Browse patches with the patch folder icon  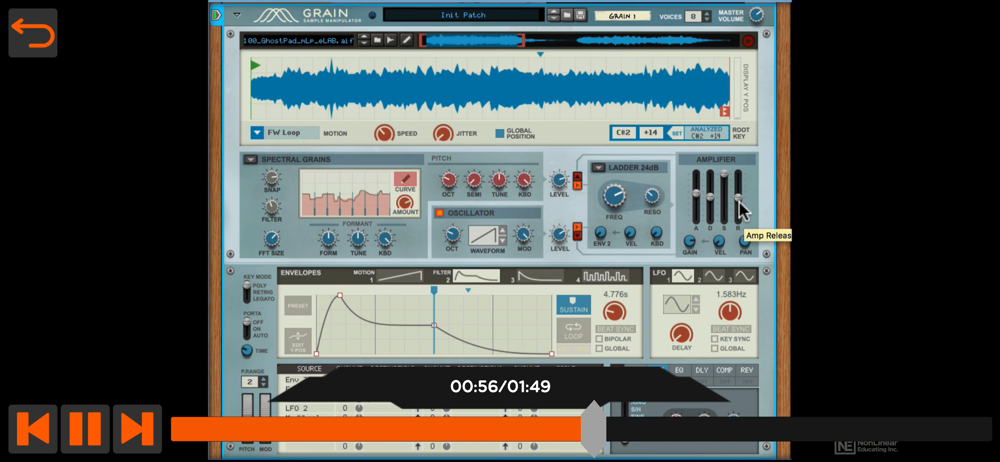pos(567,15)
